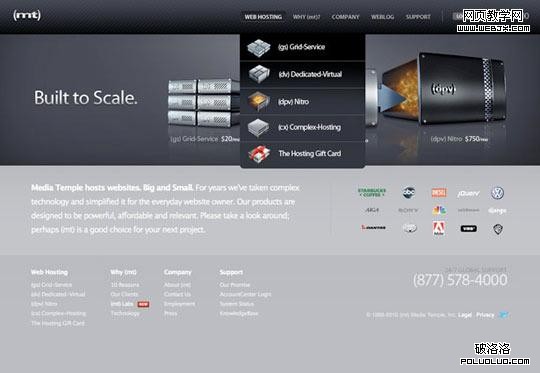
Task: Click the red Marvel client logo
Action: coord(439,193)
